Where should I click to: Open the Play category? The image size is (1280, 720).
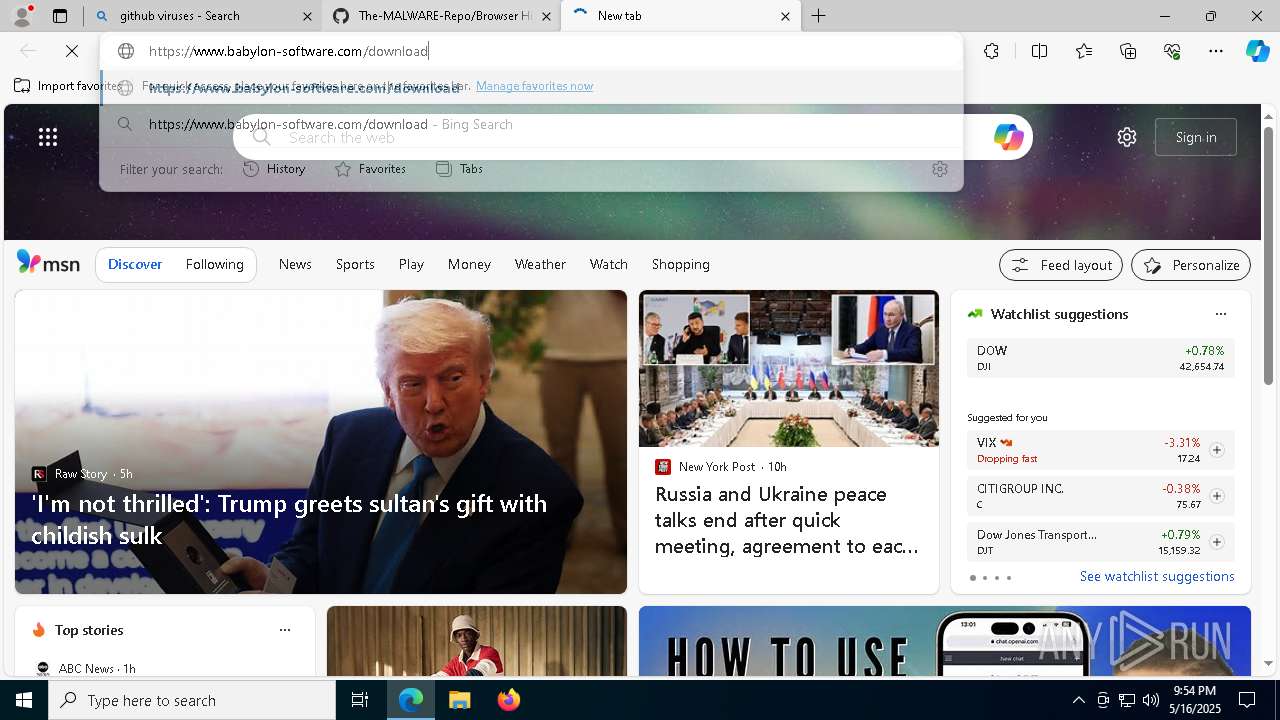[x=411, y=264]
